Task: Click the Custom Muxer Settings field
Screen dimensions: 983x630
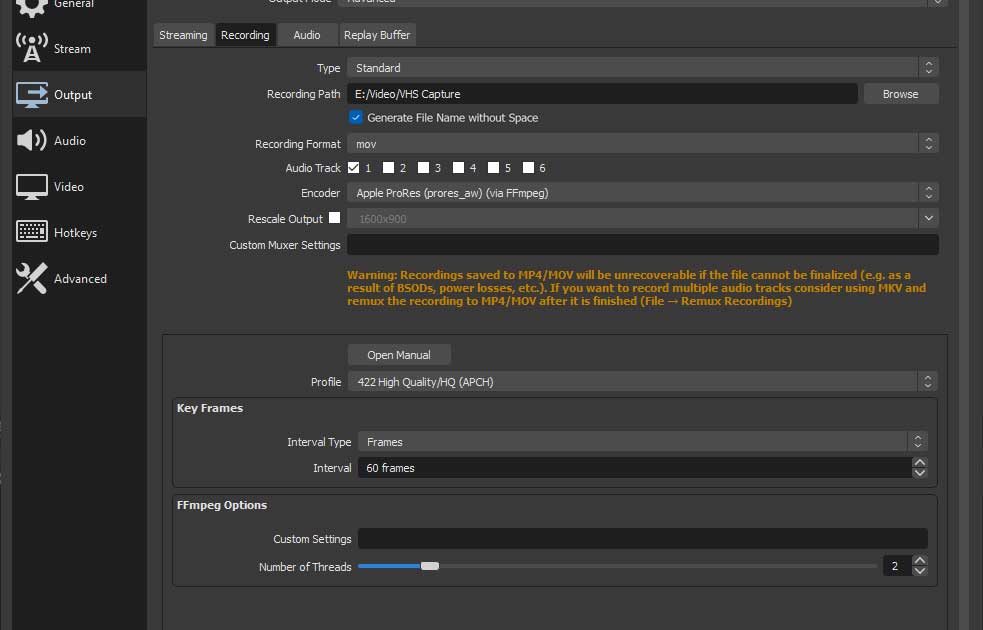Action: 642,245
